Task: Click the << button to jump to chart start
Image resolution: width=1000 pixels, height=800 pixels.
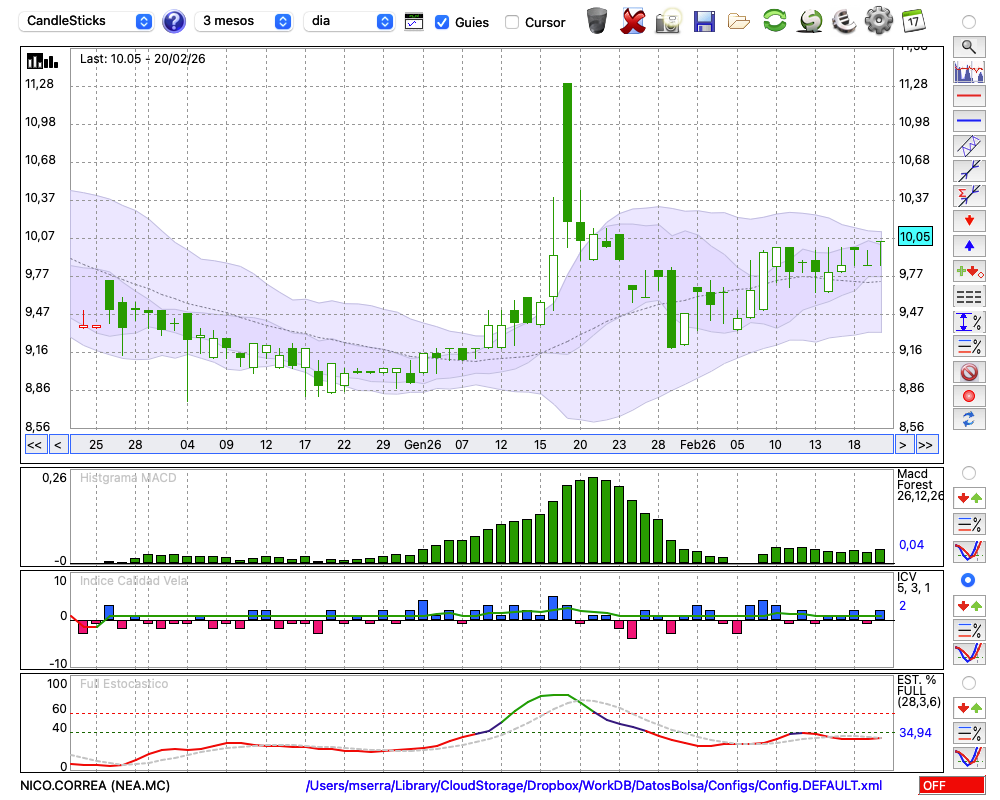Action: [x=34, y=445]
